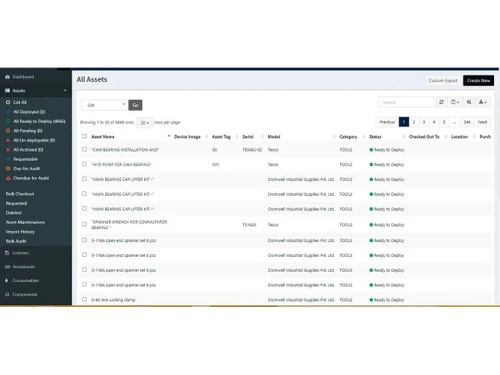The width and height of the screenshot is (500, 375).
Task: Toggle the select-all header checkbox
Action: click(x=84, y=136)
